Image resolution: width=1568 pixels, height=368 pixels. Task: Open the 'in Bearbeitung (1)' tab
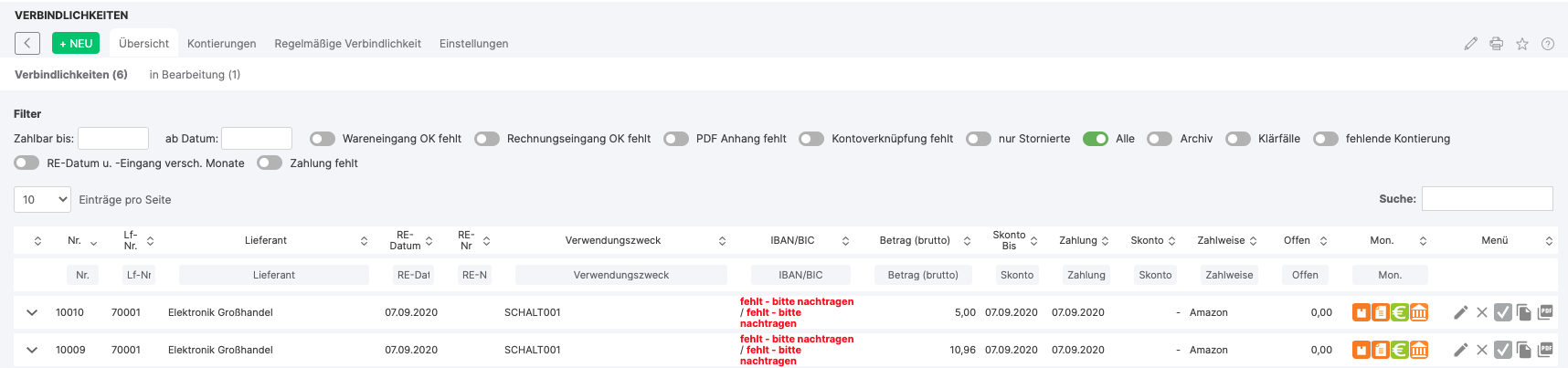(x=195, y=75)
